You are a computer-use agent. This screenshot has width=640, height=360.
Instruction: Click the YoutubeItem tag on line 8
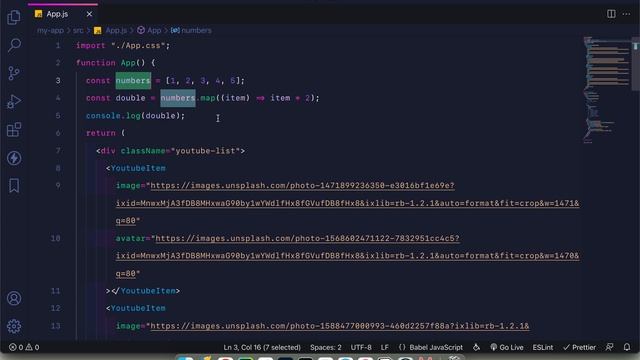(x=138, y=168)
